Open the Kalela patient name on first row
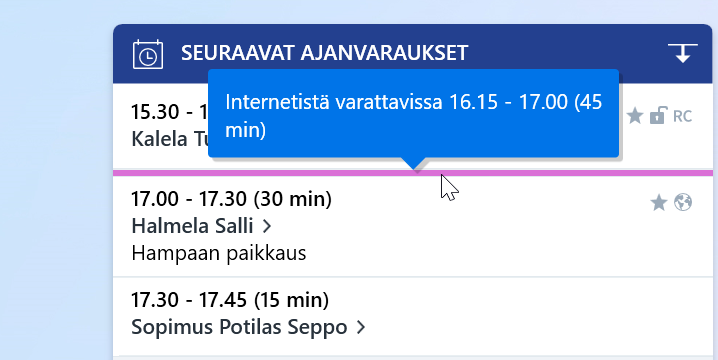The height and width of the screenshot is (360, 718). 170,139
